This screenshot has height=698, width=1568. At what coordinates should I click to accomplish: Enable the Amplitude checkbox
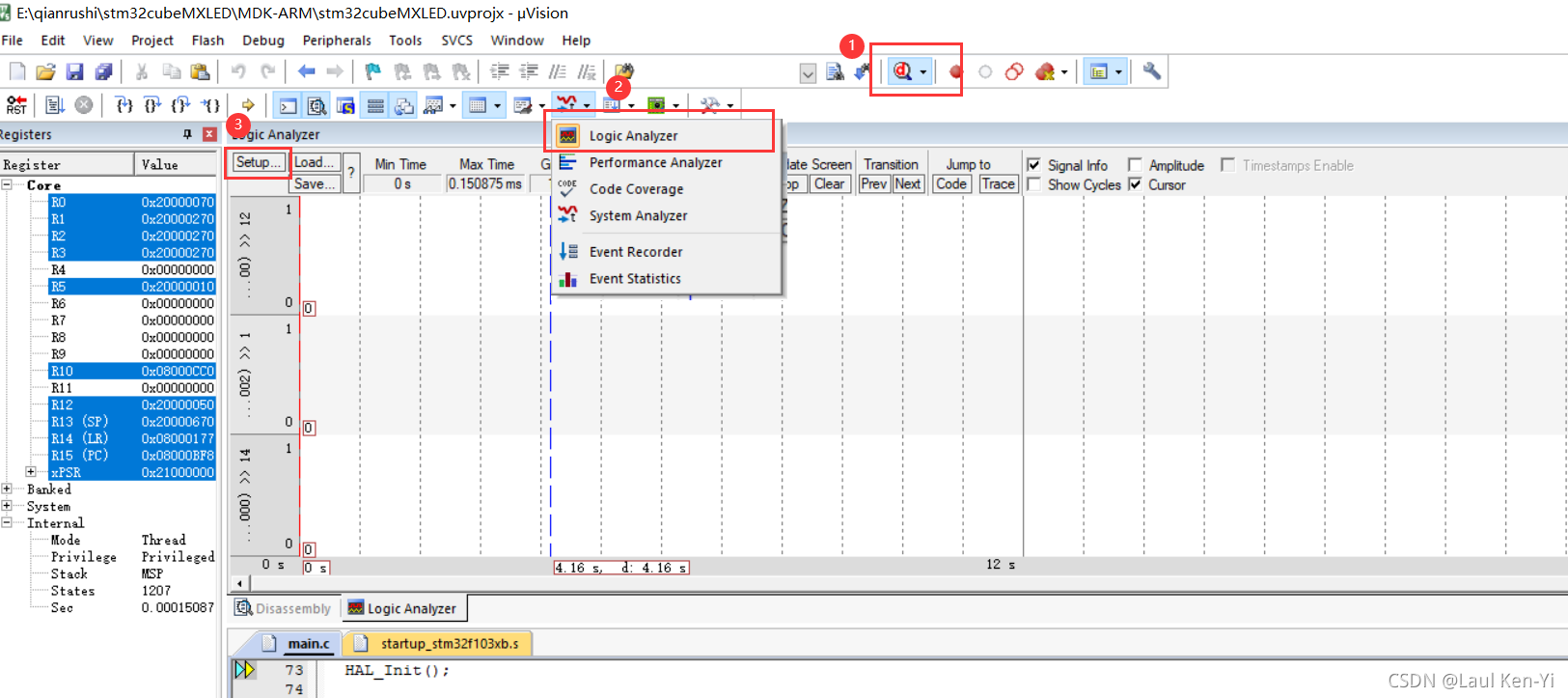[1135, 165]
